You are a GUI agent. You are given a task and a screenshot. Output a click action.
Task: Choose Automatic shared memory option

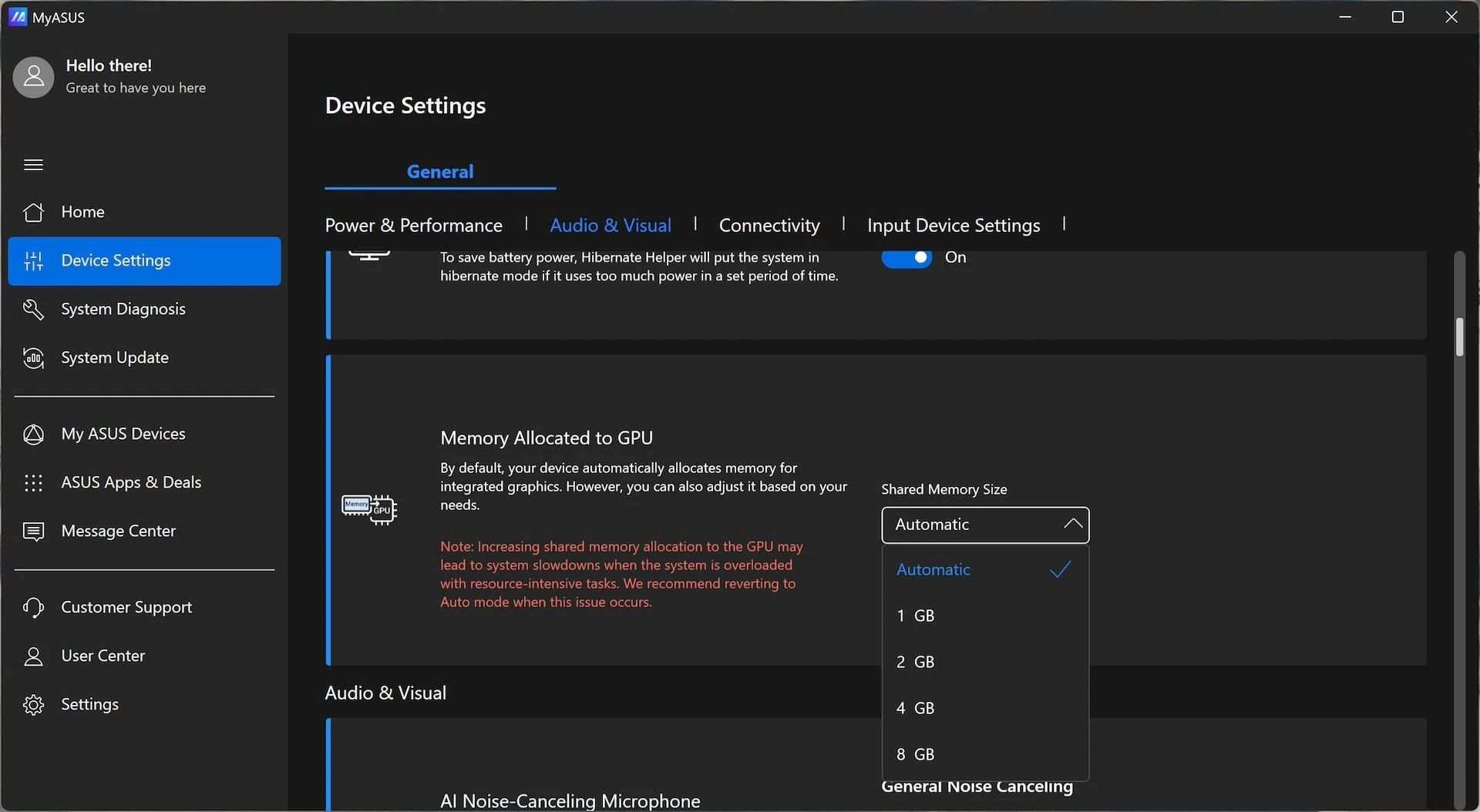point(985,569)
